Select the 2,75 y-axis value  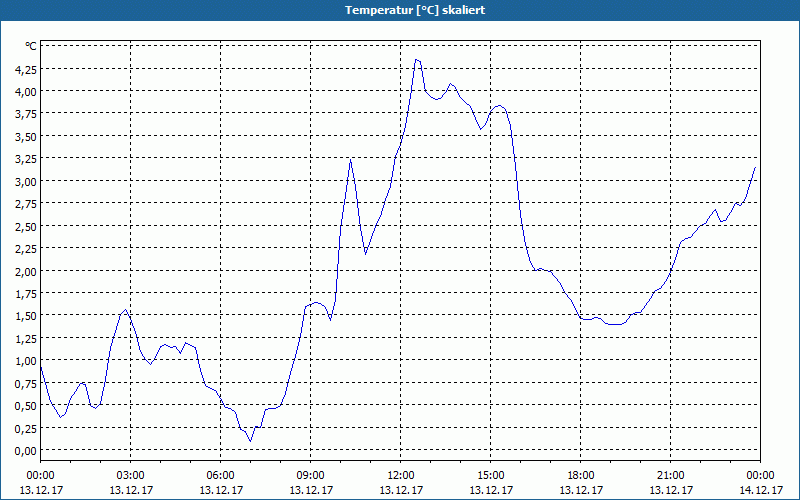27,204
